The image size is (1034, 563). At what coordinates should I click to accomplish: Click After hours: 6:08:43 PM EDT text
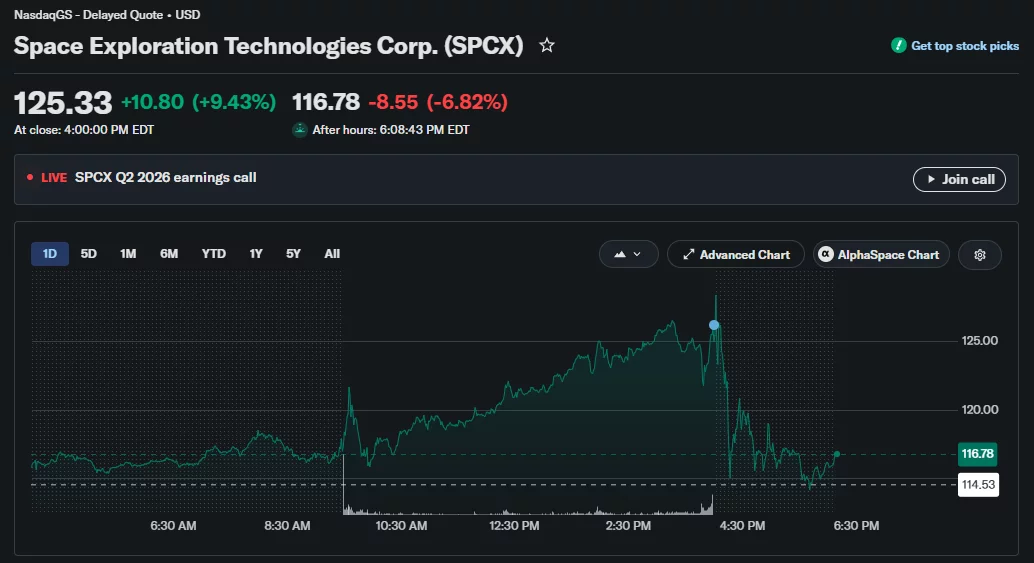click(x=391, y=130)
